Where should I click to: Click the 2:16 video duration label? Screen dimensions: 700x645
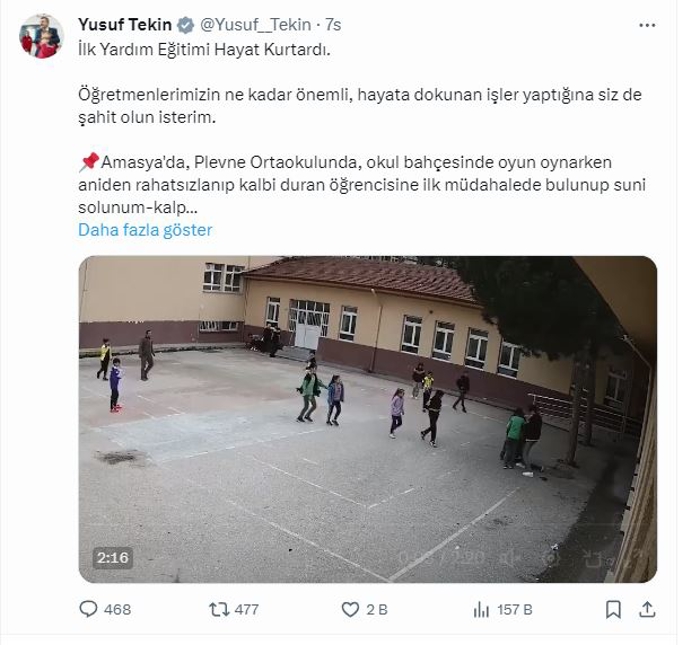point(112,558)
